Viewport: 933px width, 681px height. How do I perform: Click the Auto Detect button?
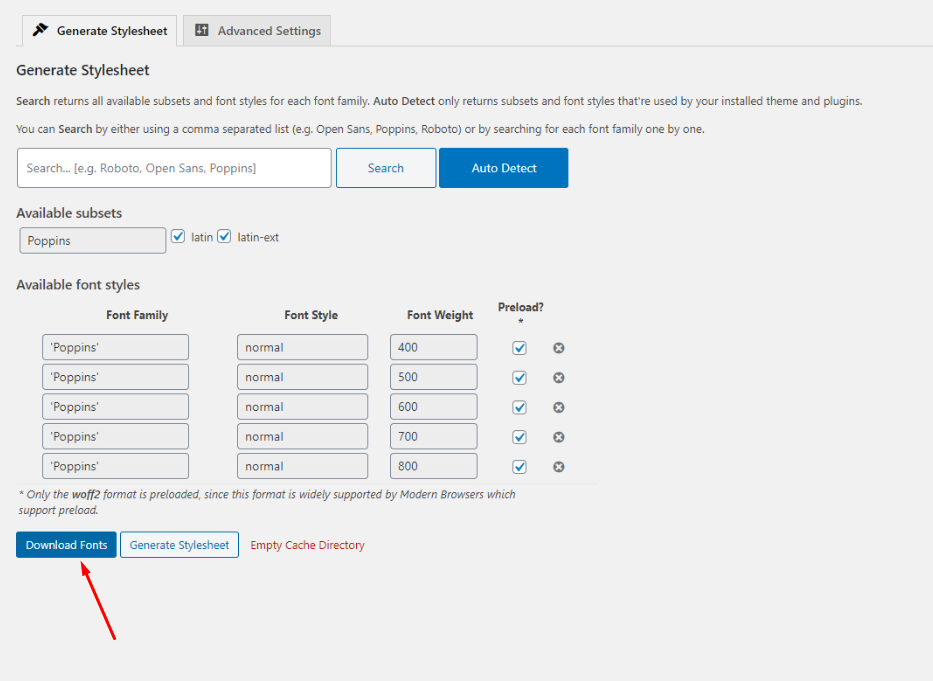(x=503, y=168)
